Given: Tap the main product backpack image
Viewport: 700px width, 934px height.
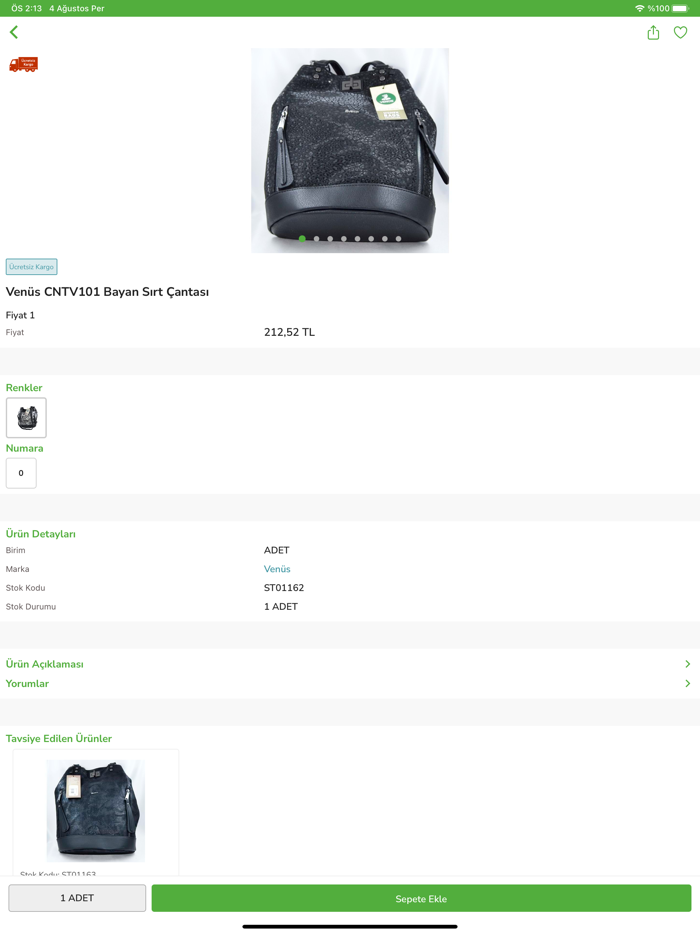Looking at the screenshot, I should [x=350, y=150].
